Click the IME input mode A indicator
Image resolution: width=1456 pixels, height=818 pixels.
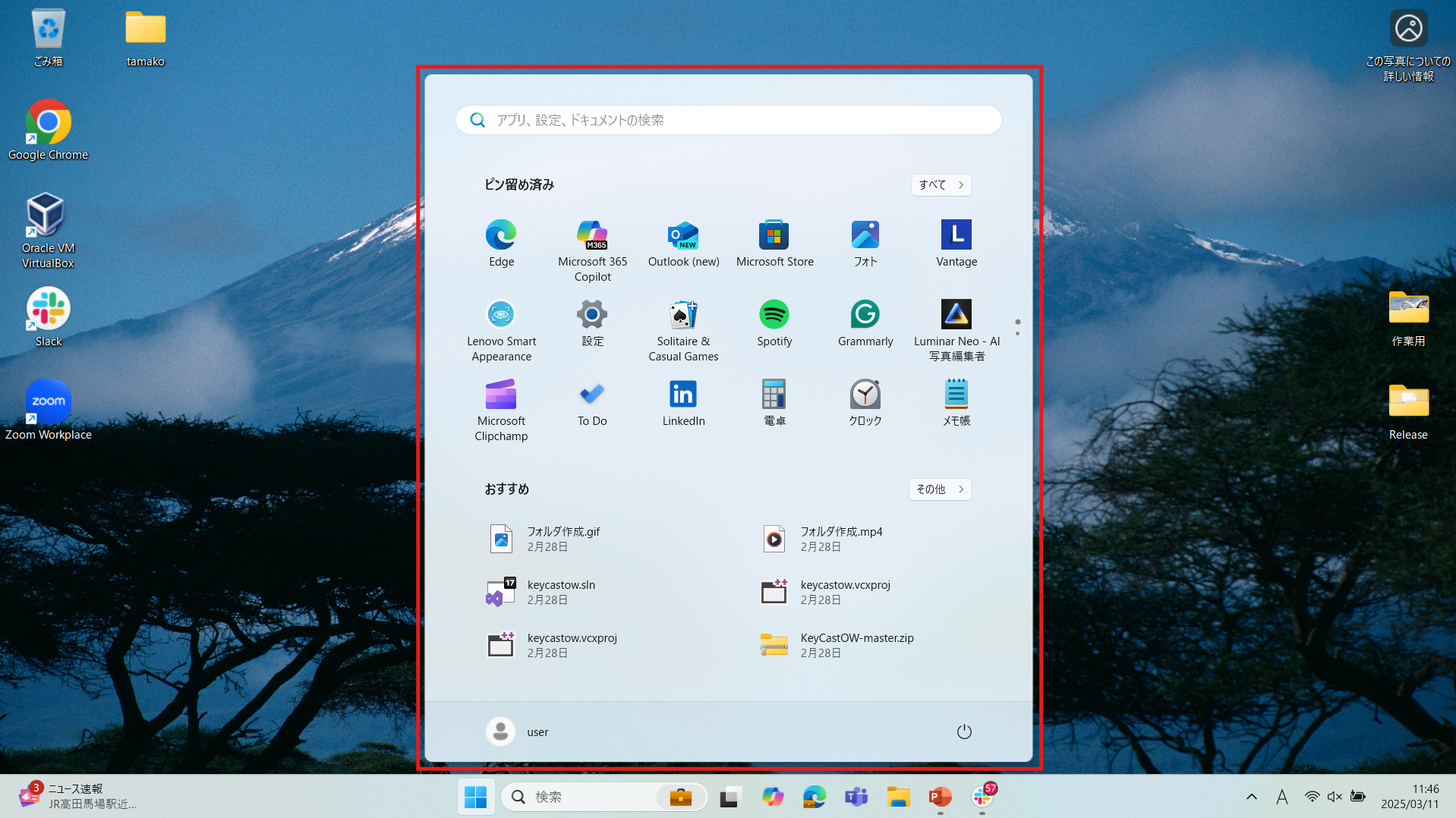1282,797
